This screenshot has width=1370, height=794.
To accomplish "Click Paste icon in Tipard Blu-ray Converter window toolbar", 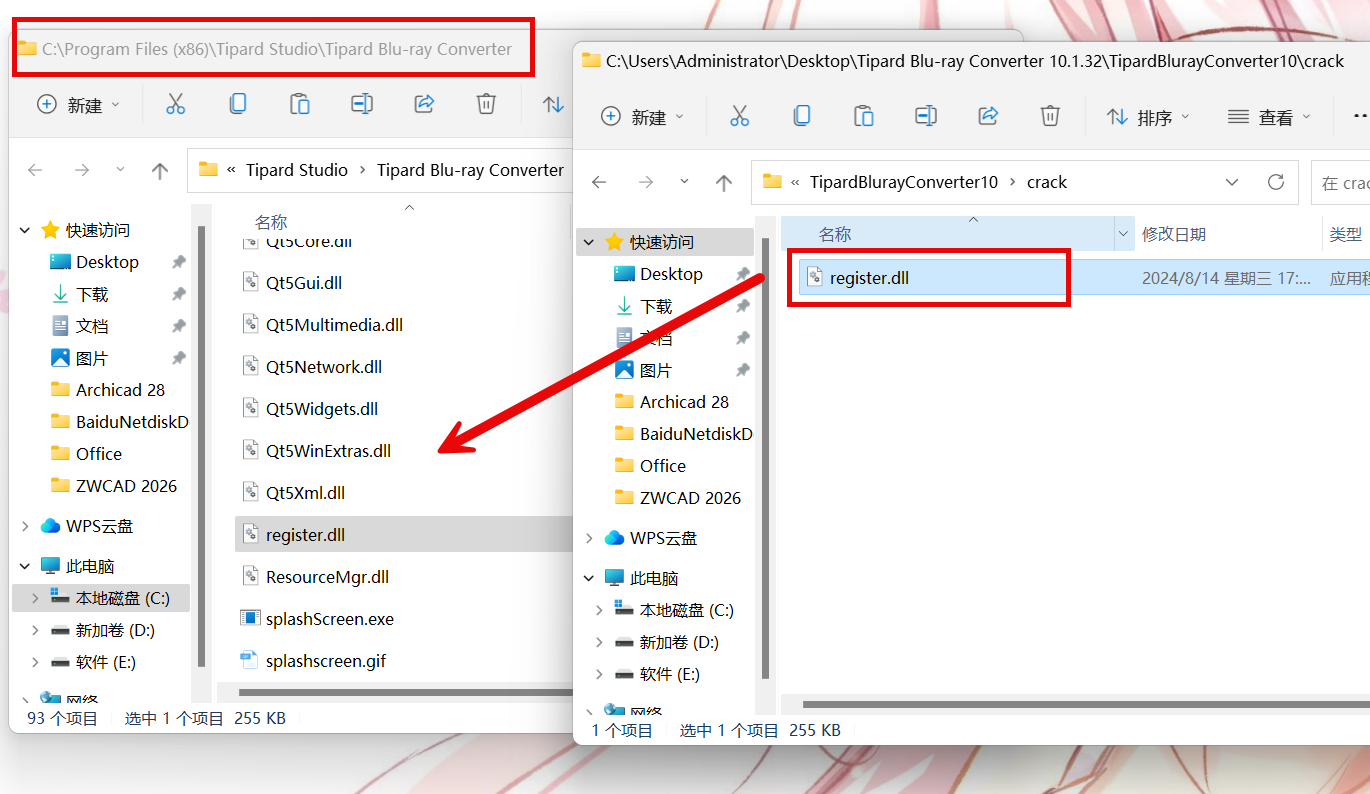I will click(x=299, y=104).
